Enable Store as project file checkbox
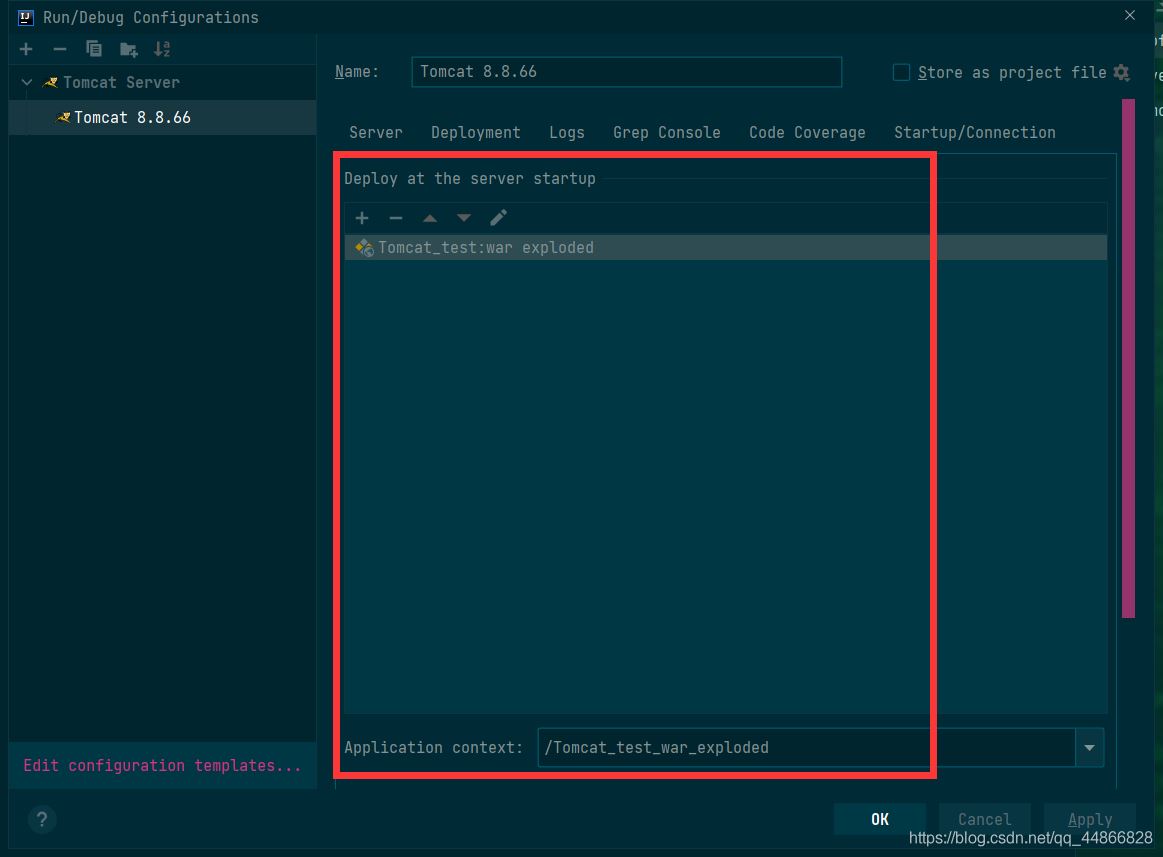The image size is (1163, 857). point(901,72)
